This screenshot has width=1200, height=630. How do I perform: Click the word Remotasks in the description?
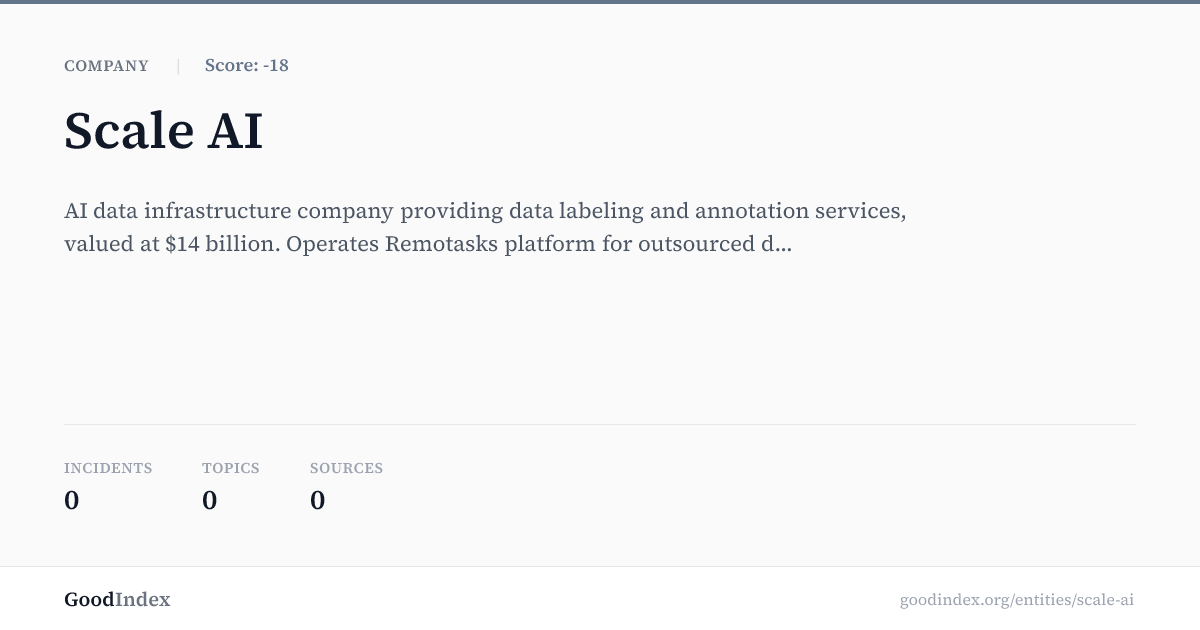[441, 245]
